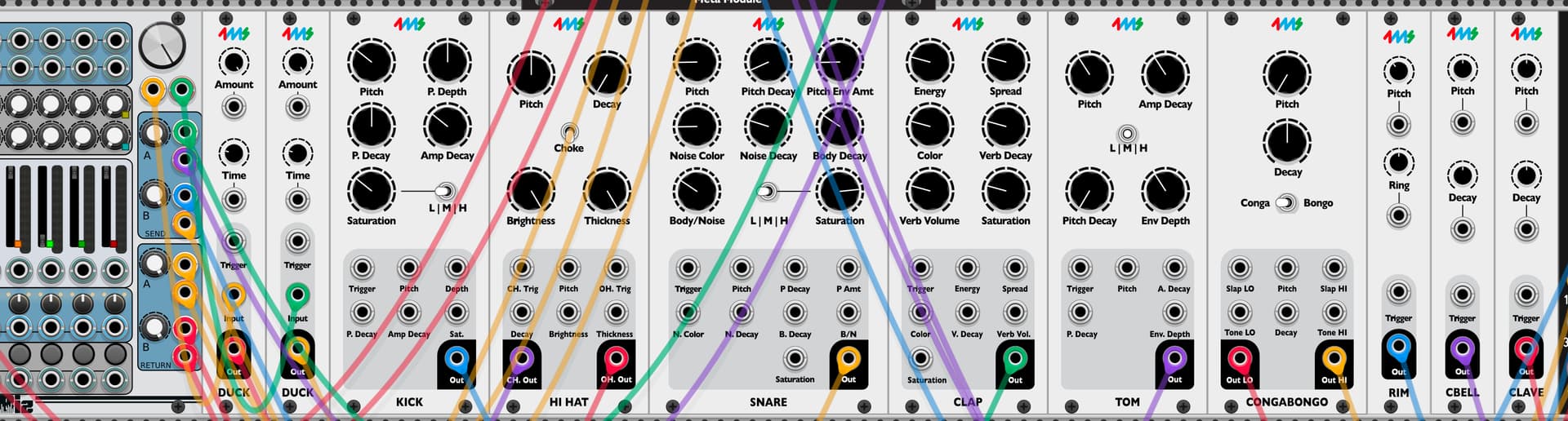
Task: Click the HI HAT Brightness knob
Action: click(x=531, y=191)
